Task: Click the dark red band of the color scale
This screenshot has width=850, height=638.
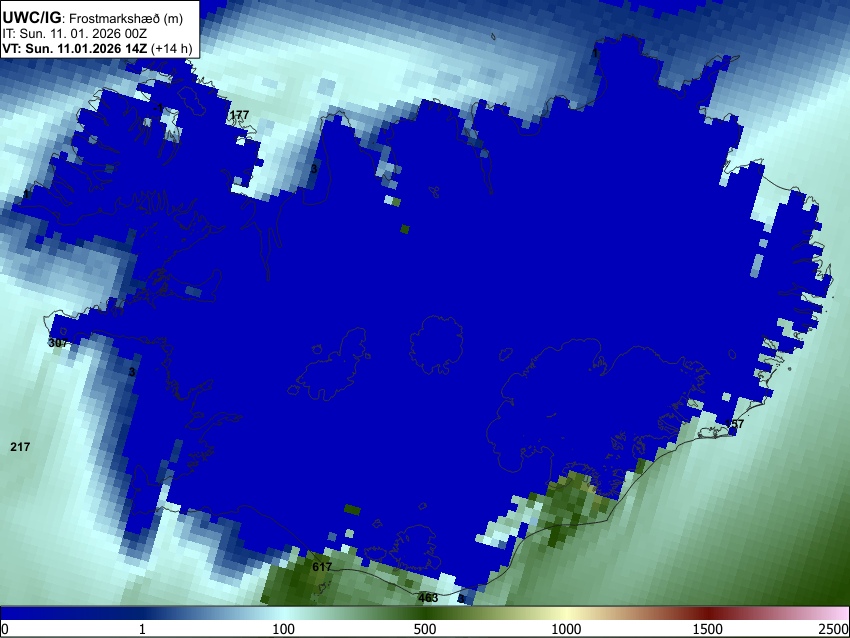Action: point(708,613)
